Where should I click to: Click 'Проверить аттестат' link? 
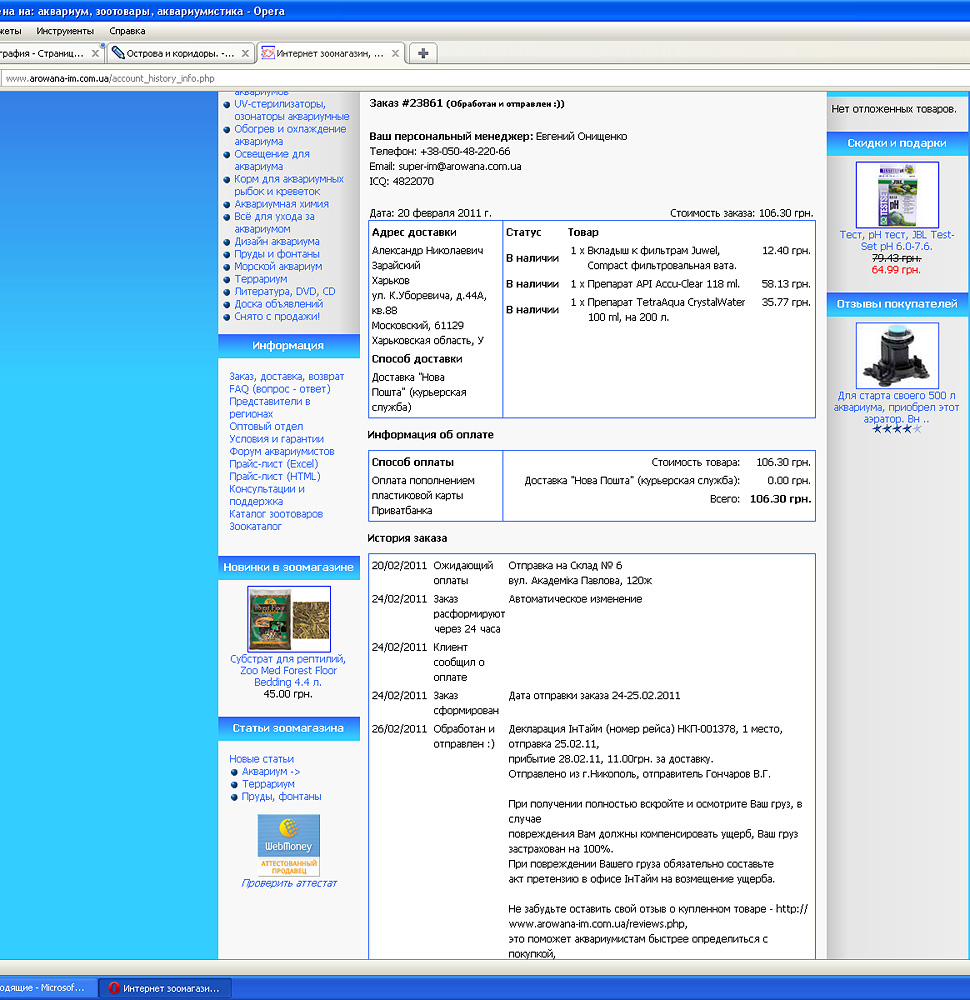289,883
